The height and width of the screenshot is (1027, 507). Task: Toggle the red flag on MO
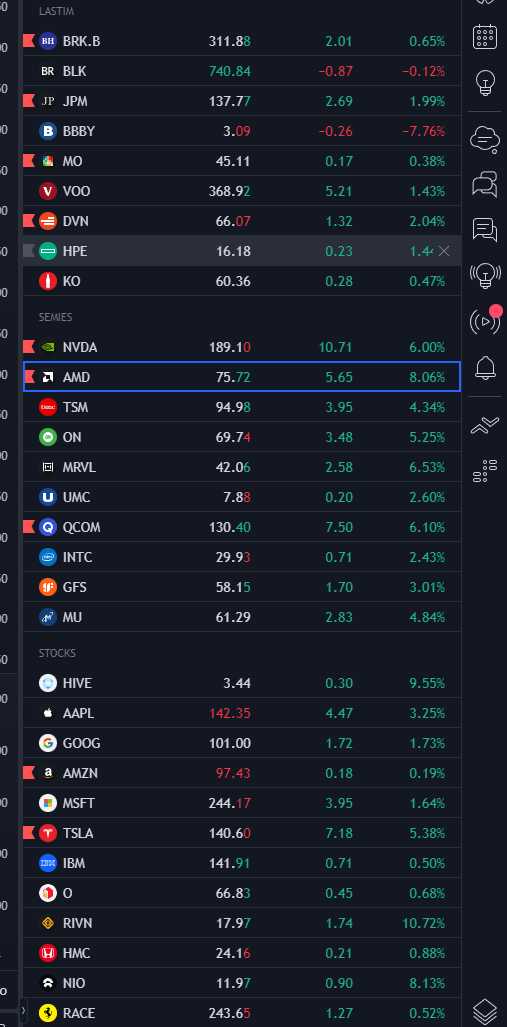(29, 161)
